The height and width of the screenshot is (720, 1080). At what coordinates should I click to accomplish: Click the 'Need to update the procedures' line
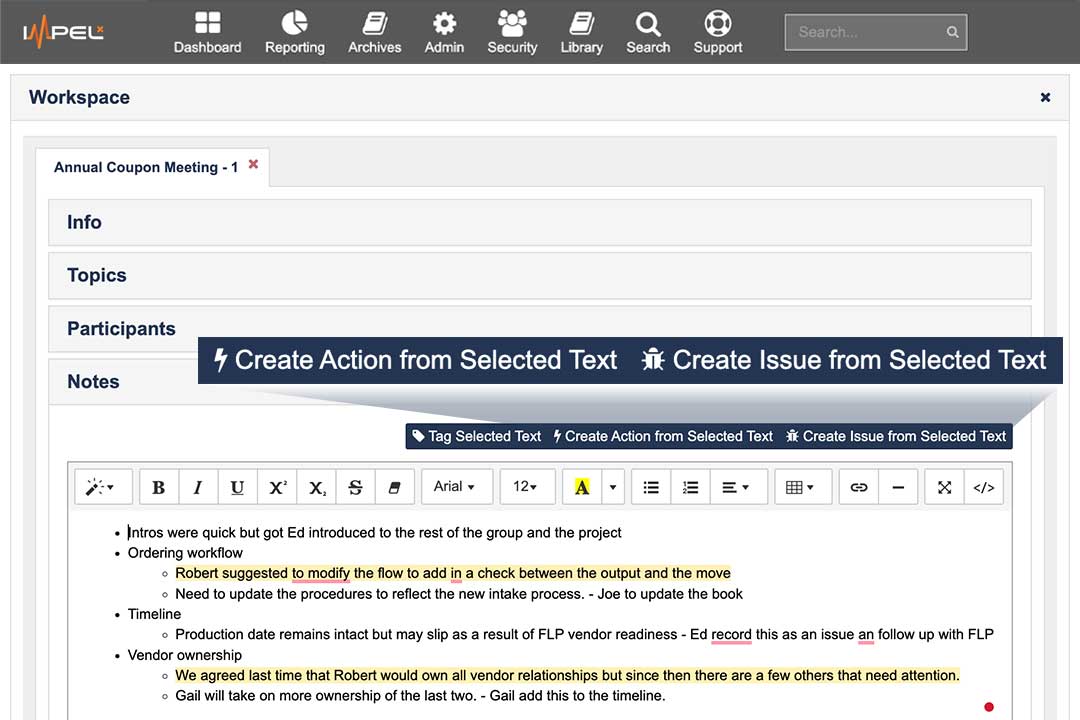pos(459,594)
